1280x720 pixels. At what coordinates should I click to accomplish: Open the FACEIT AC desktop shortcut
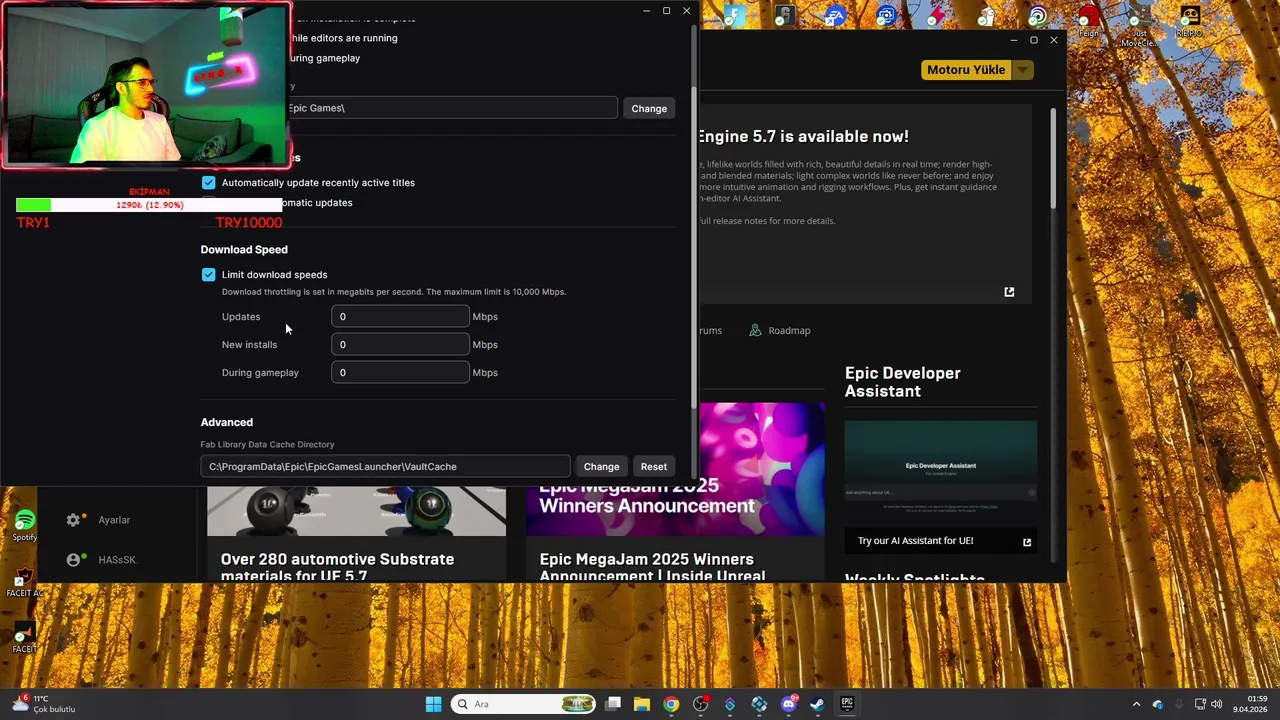[25, 582]
